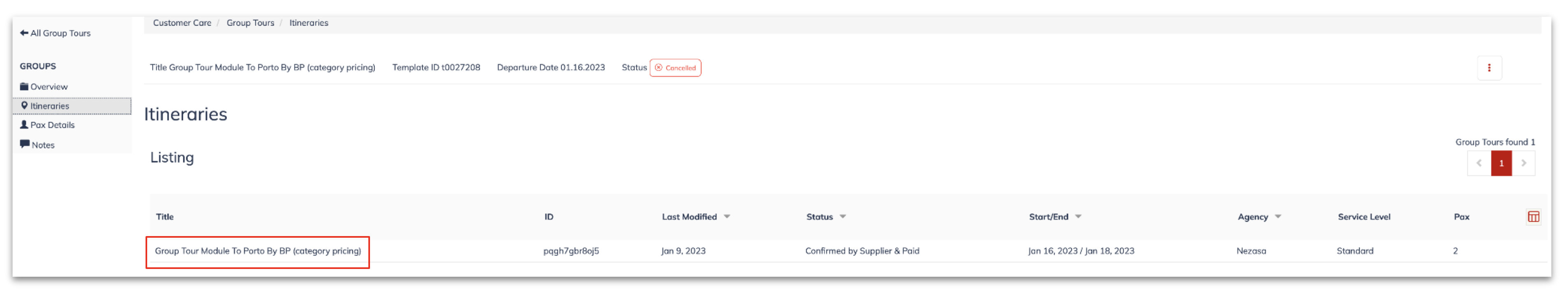Open Pax Details in the sidebar
Image resolution: width=1568 pixels, height=292 pixels.
[47, 125]
